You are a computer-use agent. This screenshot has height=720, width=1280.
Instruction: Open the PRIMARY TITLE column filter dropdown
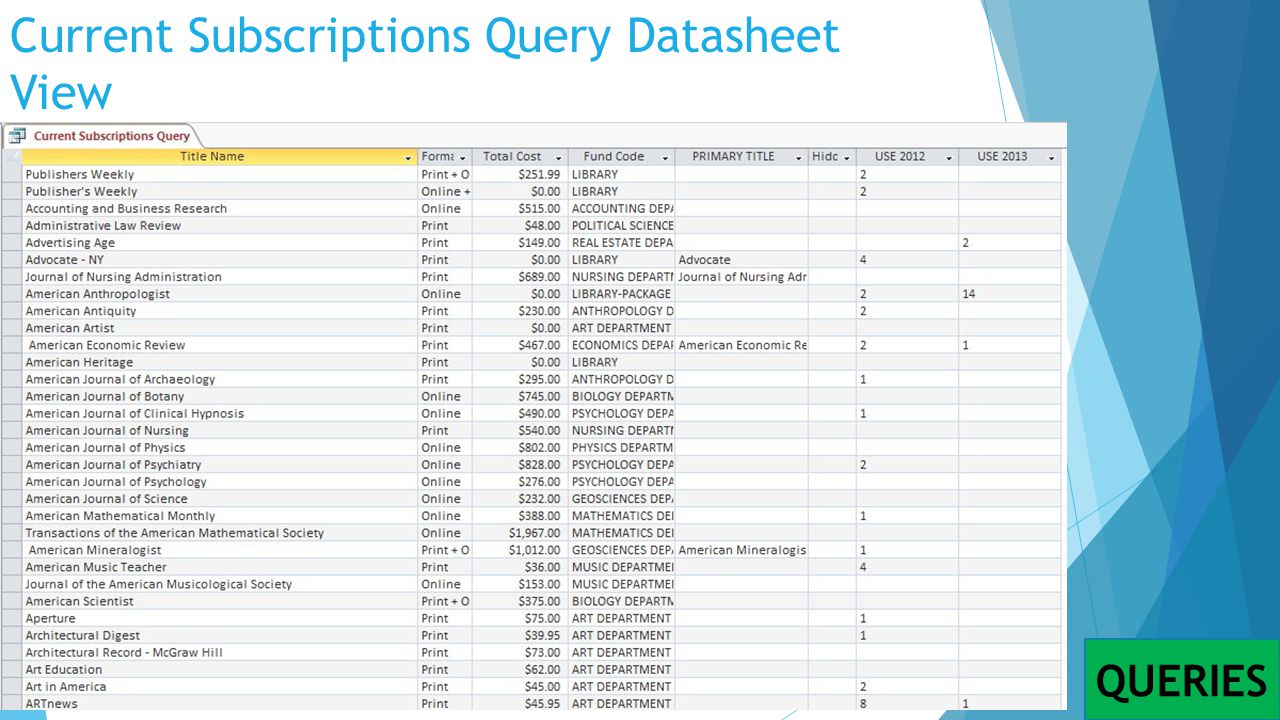798,158
